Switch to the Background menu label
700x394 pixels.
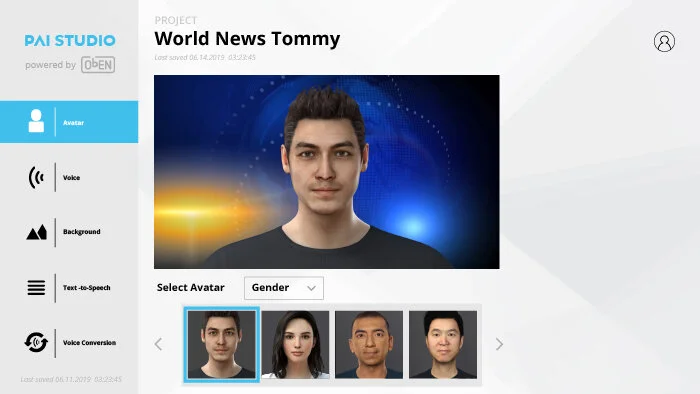(82, 232)
